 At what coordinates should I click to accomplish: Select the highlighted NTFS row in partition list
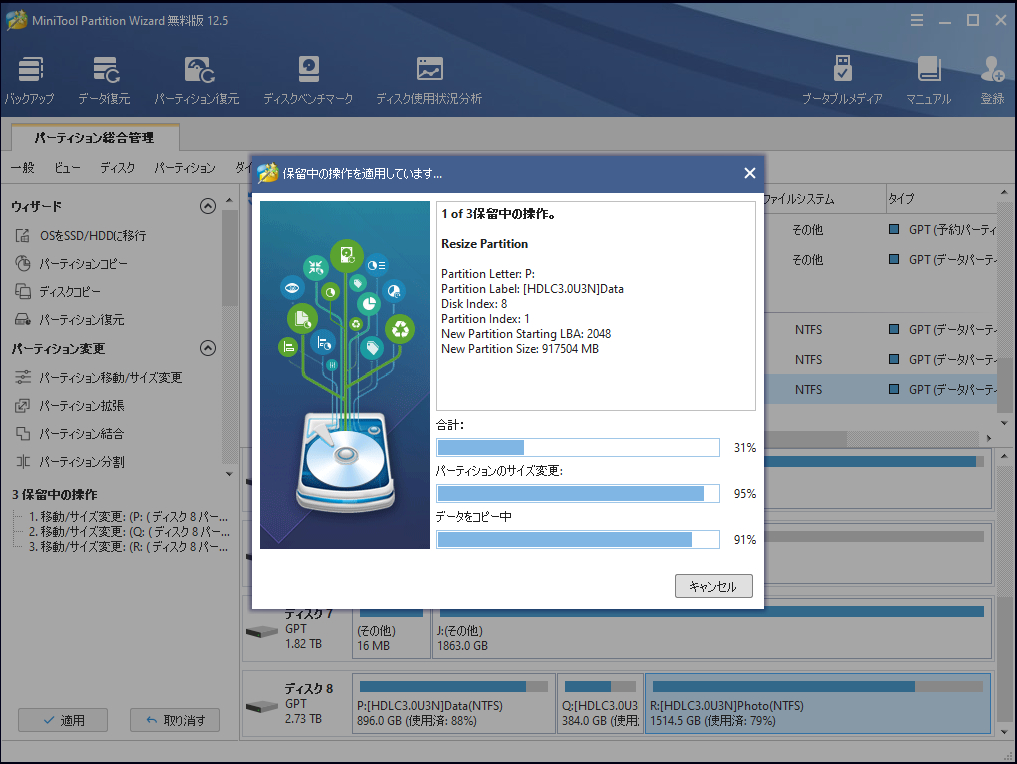pos(880,389)
